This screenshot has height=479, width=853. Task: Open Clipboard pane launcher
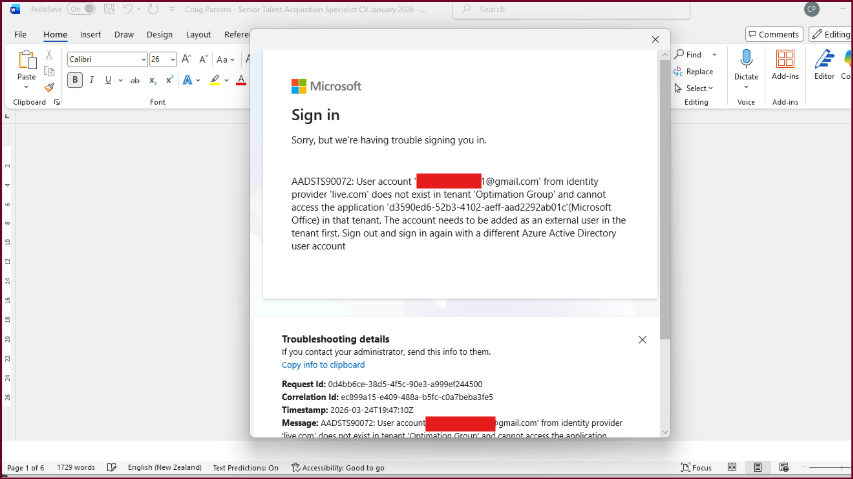(57, 102)
